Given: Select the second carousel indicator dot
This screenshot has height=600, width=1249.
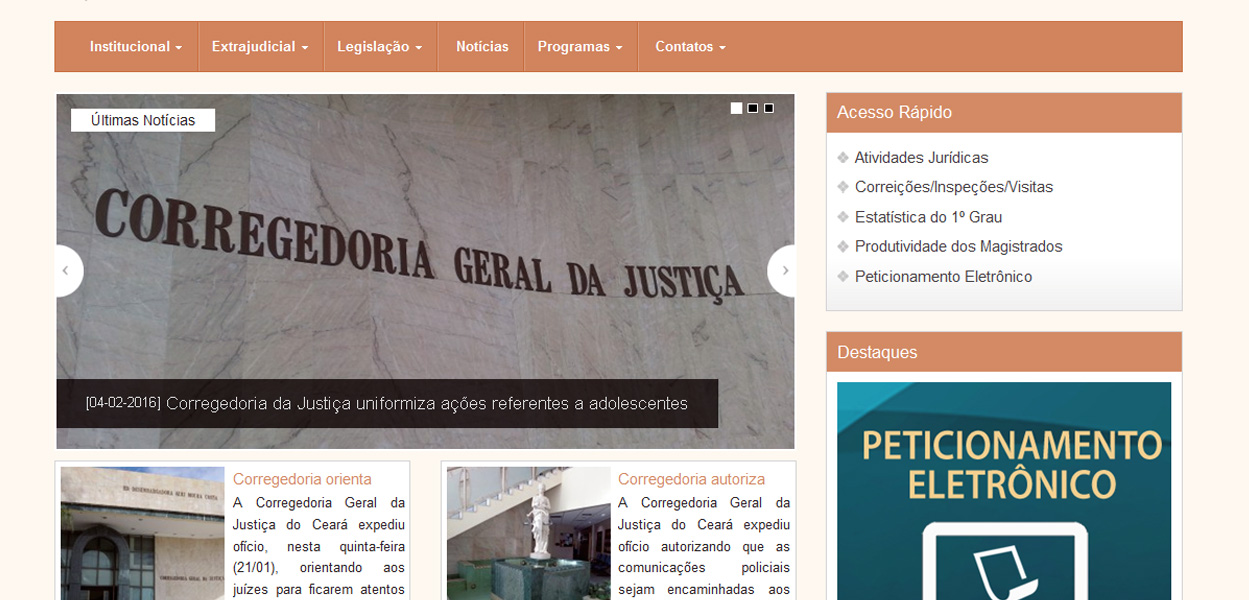Looking at the screenshot, I should click(753, 107).
